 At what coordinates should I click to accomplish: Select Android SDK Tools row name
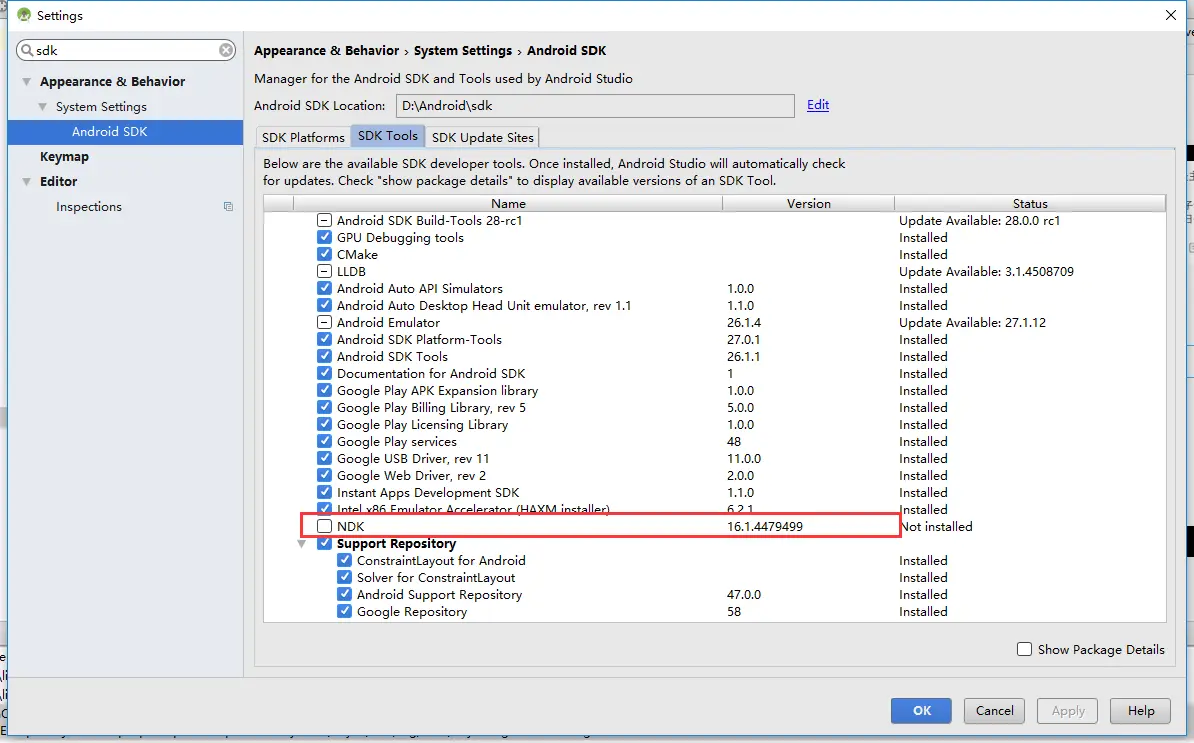[392, 356]
